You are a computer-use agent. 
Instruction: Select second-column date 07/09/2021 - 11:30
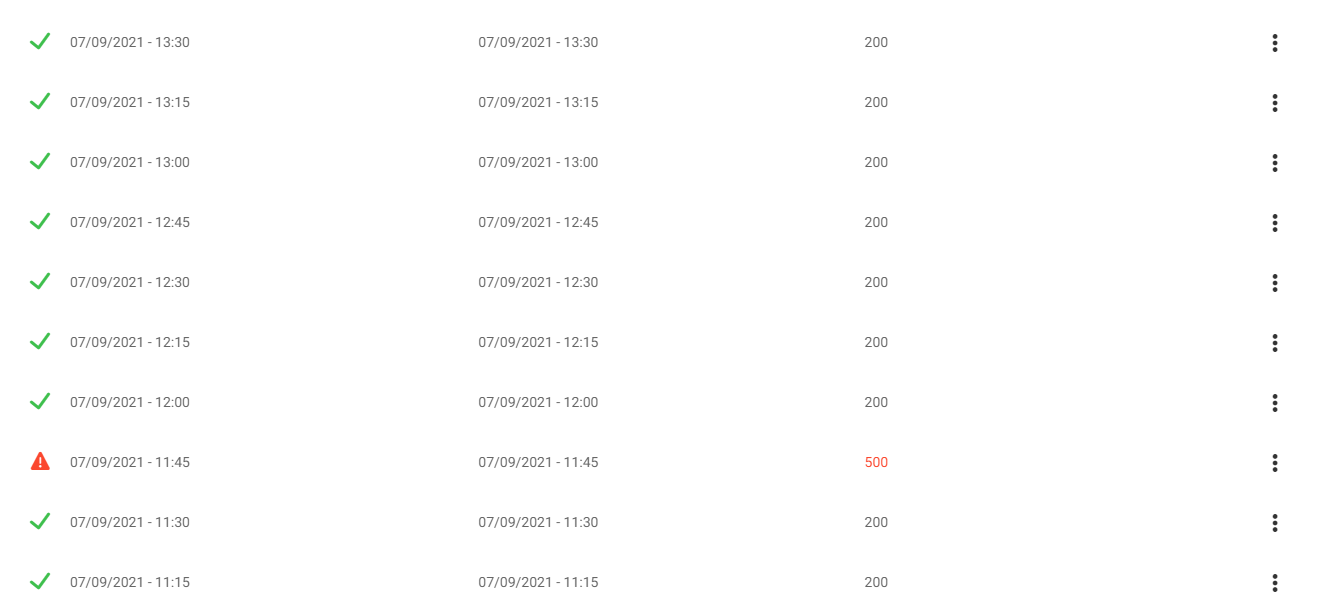538,522
